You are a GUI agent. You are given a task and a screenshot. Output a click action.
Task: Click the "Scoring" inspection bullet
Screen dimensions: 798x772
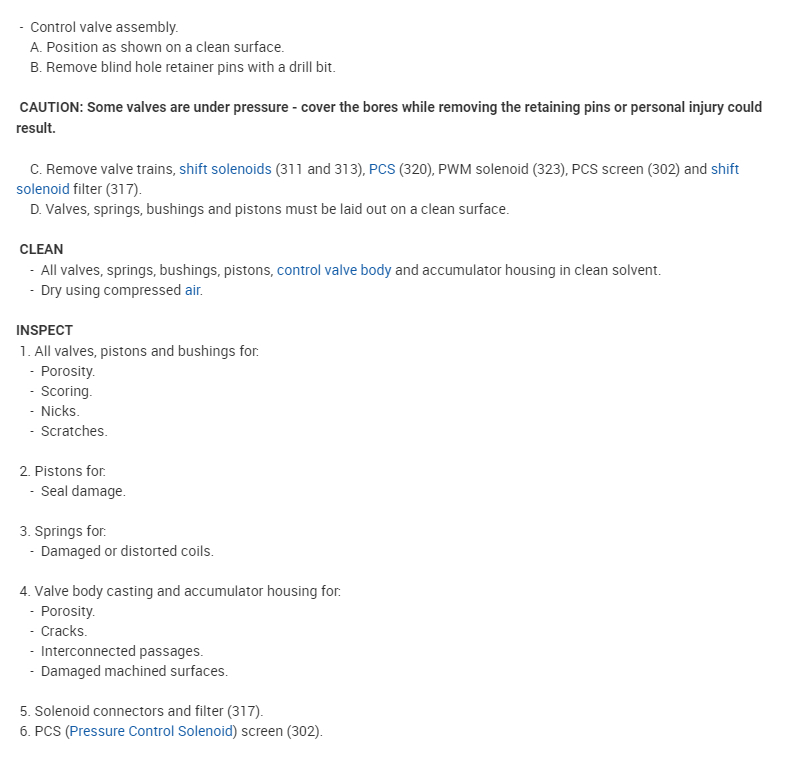point(66,391)
